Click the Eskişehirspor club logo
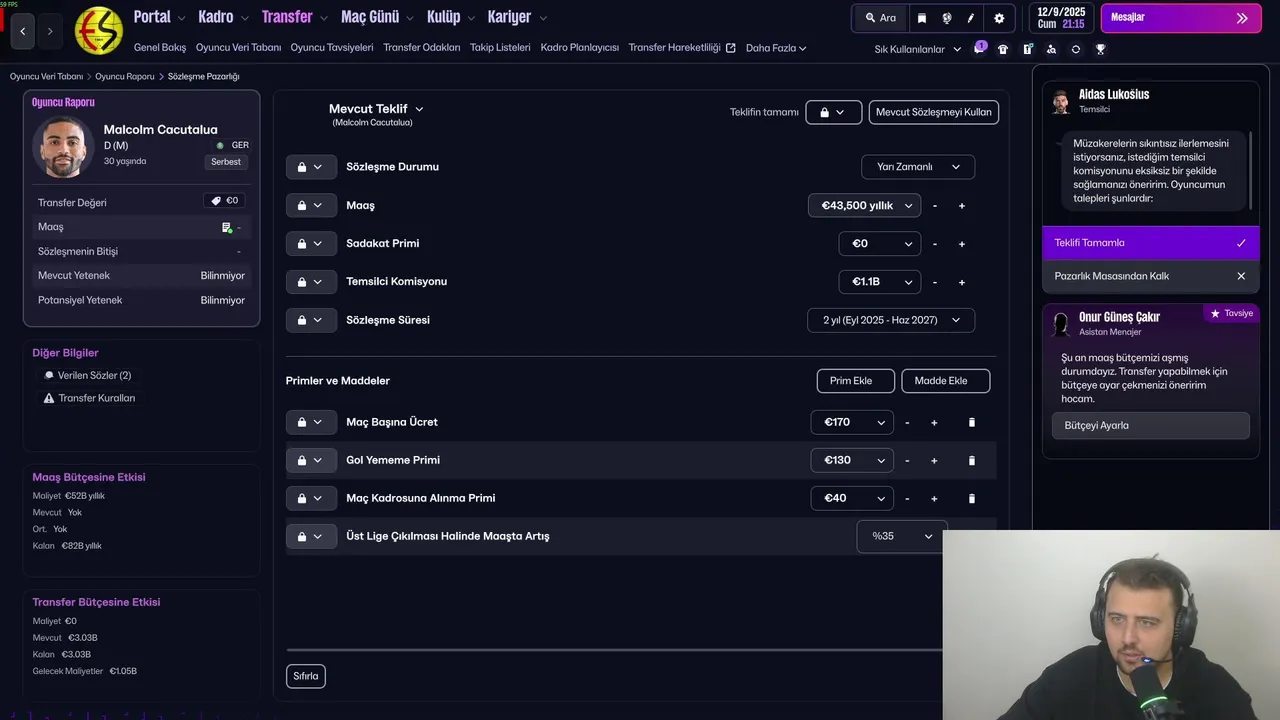Viewport: 1280px width, 720px height. point(99,30)
